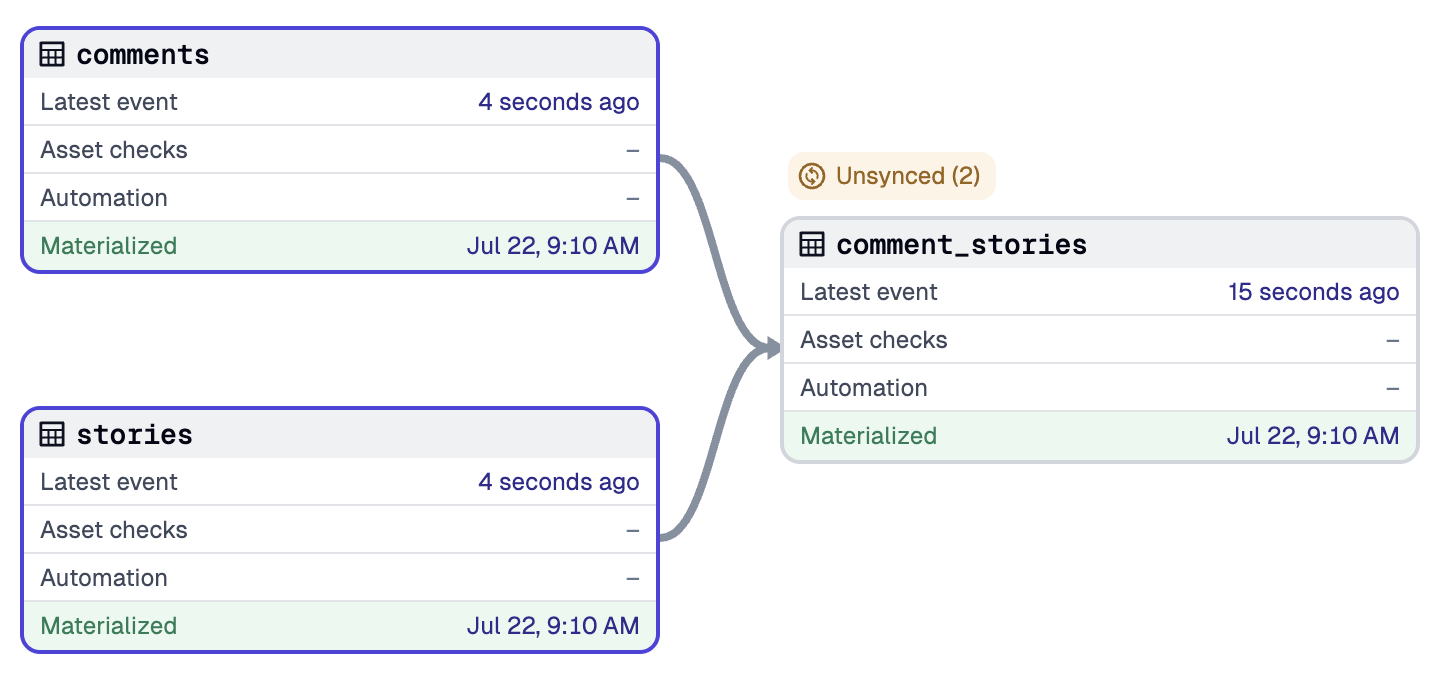Open comment_stories materialization timestamp Jul 22

point(1313,436)
